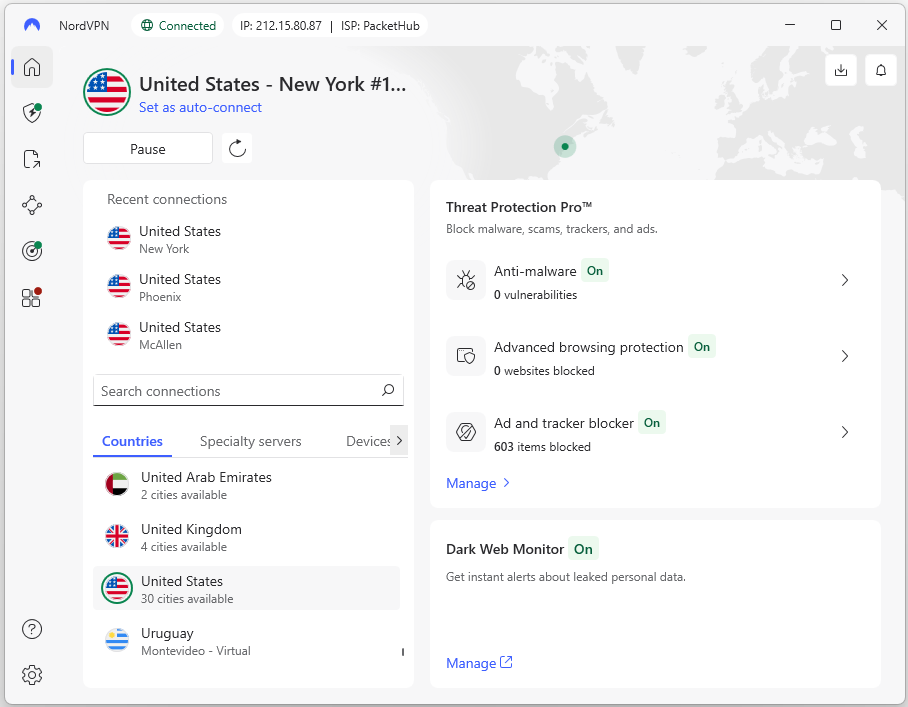
Task: Click the IP: 212.15.80.87 text
Action: coord(281,25)
